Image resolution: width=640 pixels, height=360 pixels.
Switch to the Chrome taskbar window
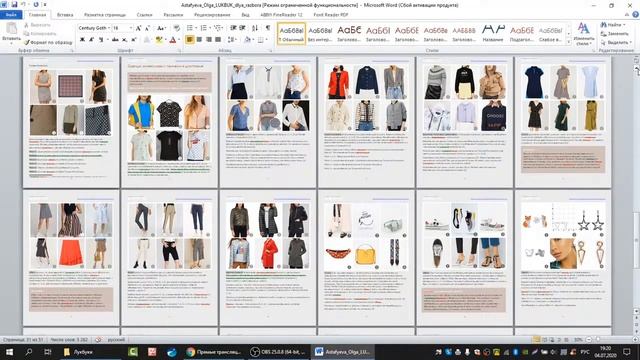click(x=214, y=351)
